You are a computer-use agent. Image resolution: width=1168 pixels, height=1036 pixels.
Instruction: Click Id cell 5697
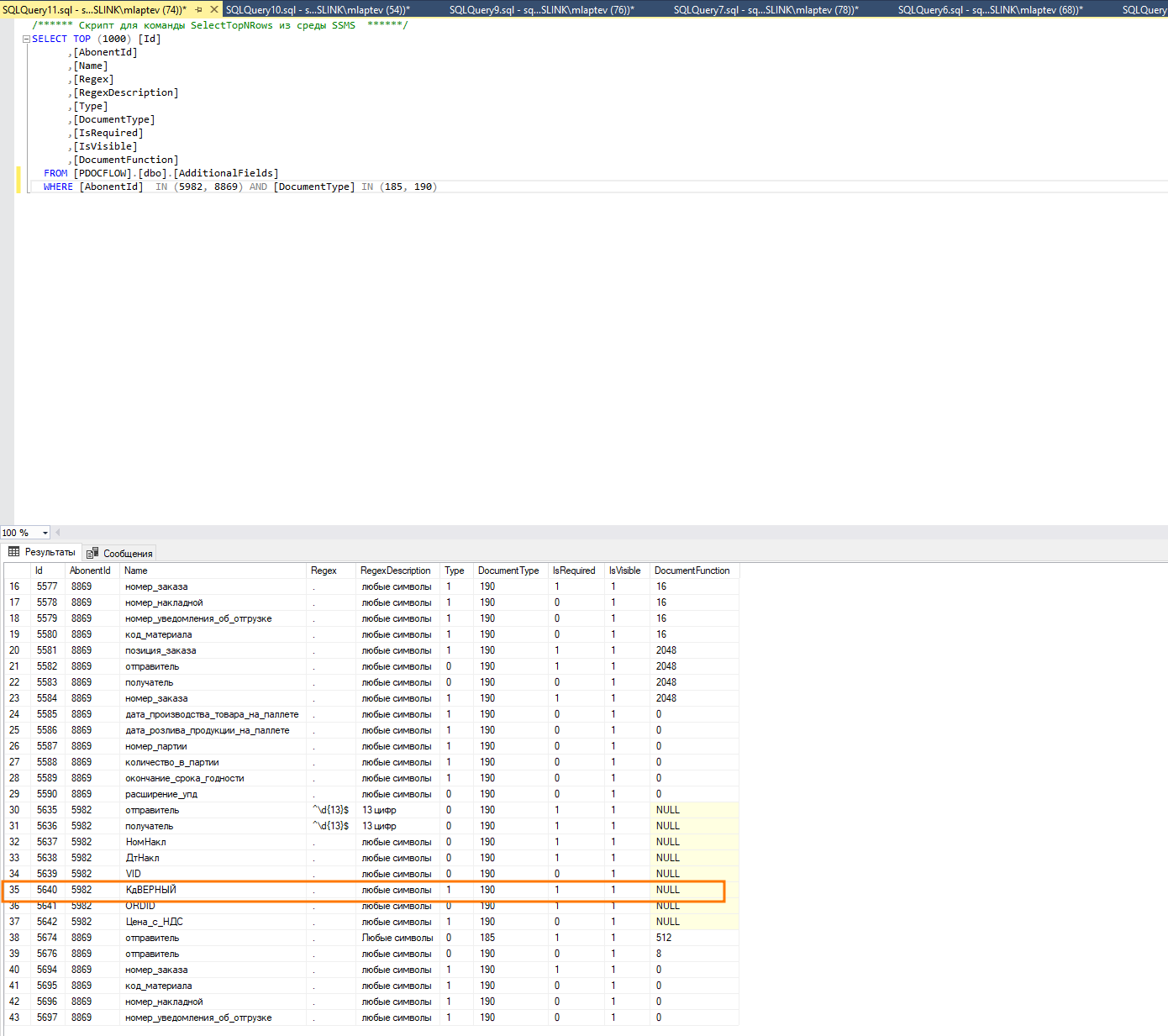pyautogui.click(x=49, y=1018)
